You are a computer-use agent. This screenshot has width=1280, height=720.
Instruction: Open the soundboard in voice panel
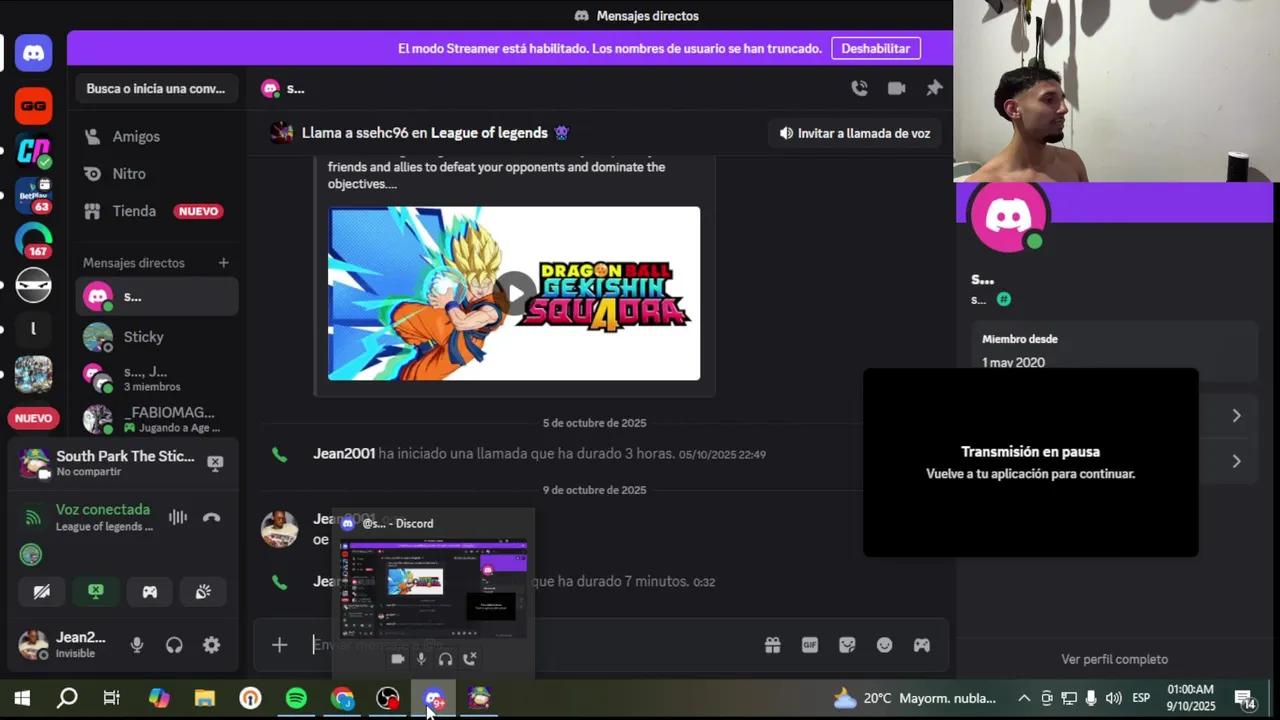203,591
